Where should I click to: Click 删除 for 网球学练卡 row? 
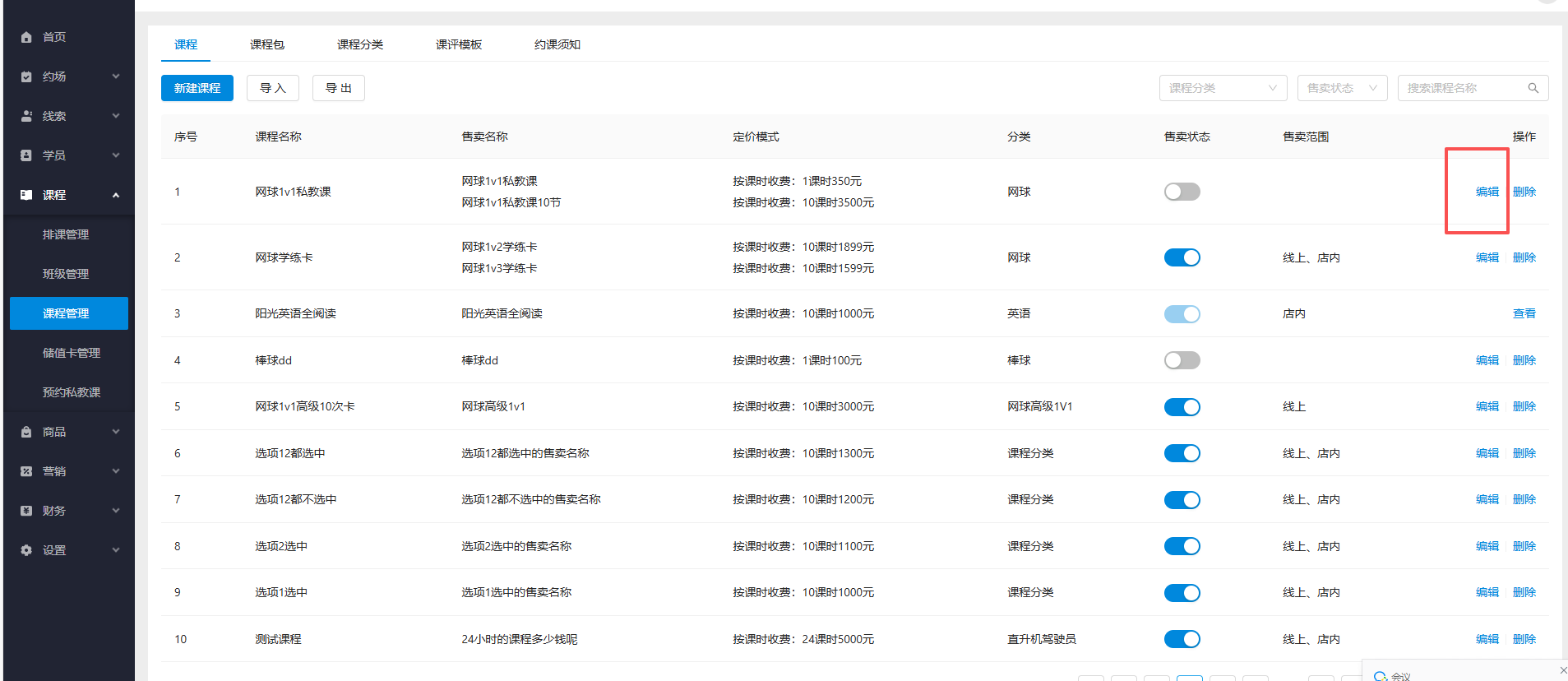coord(1524,257)
